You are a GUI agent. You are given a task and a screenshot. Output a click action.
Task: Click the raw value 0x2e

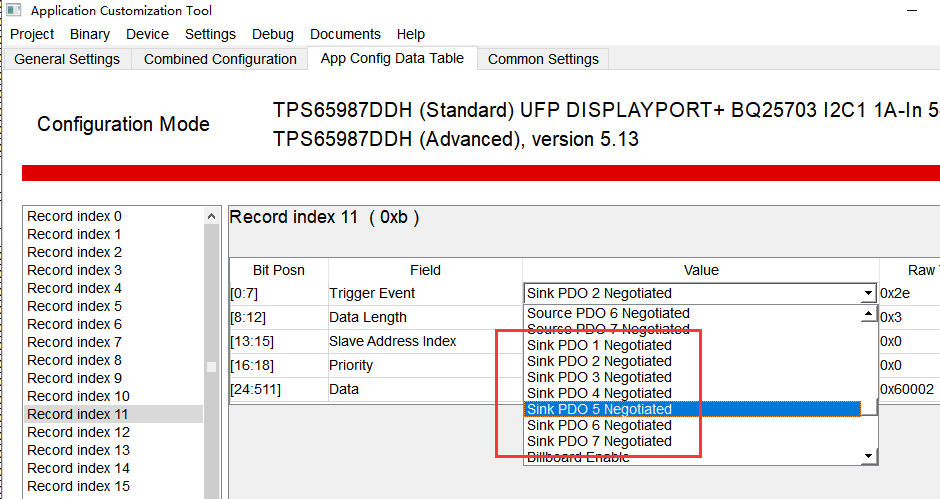coord(895,293)
